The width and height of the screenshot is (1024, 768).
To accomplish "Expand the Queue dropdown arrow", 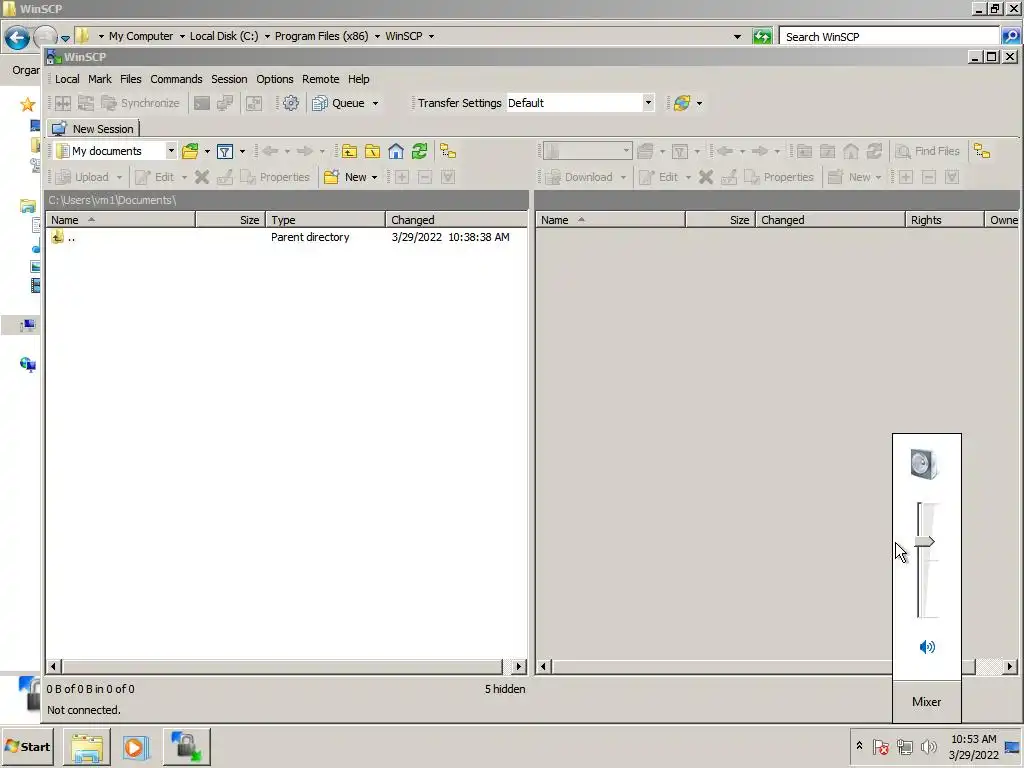I will coord(376,103).
